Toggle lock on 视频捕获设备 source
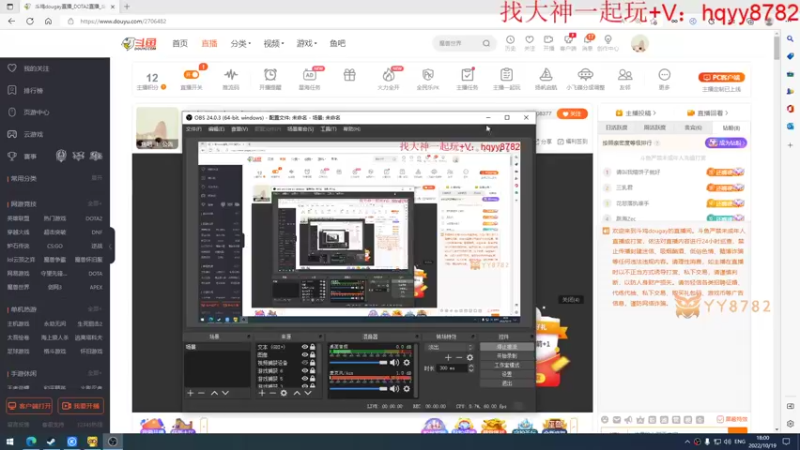Image resolution: width=800 pixels, height=450 pixels. [x=312, y=363]
